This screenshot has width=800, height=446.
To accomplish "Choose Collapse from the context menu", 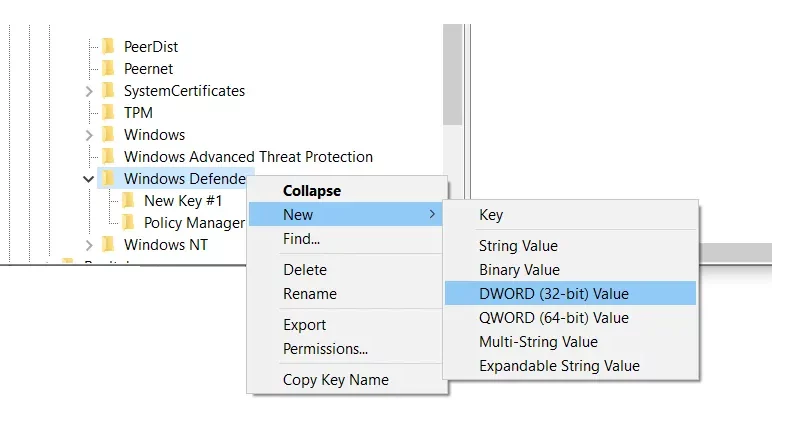I will point(345,191).
